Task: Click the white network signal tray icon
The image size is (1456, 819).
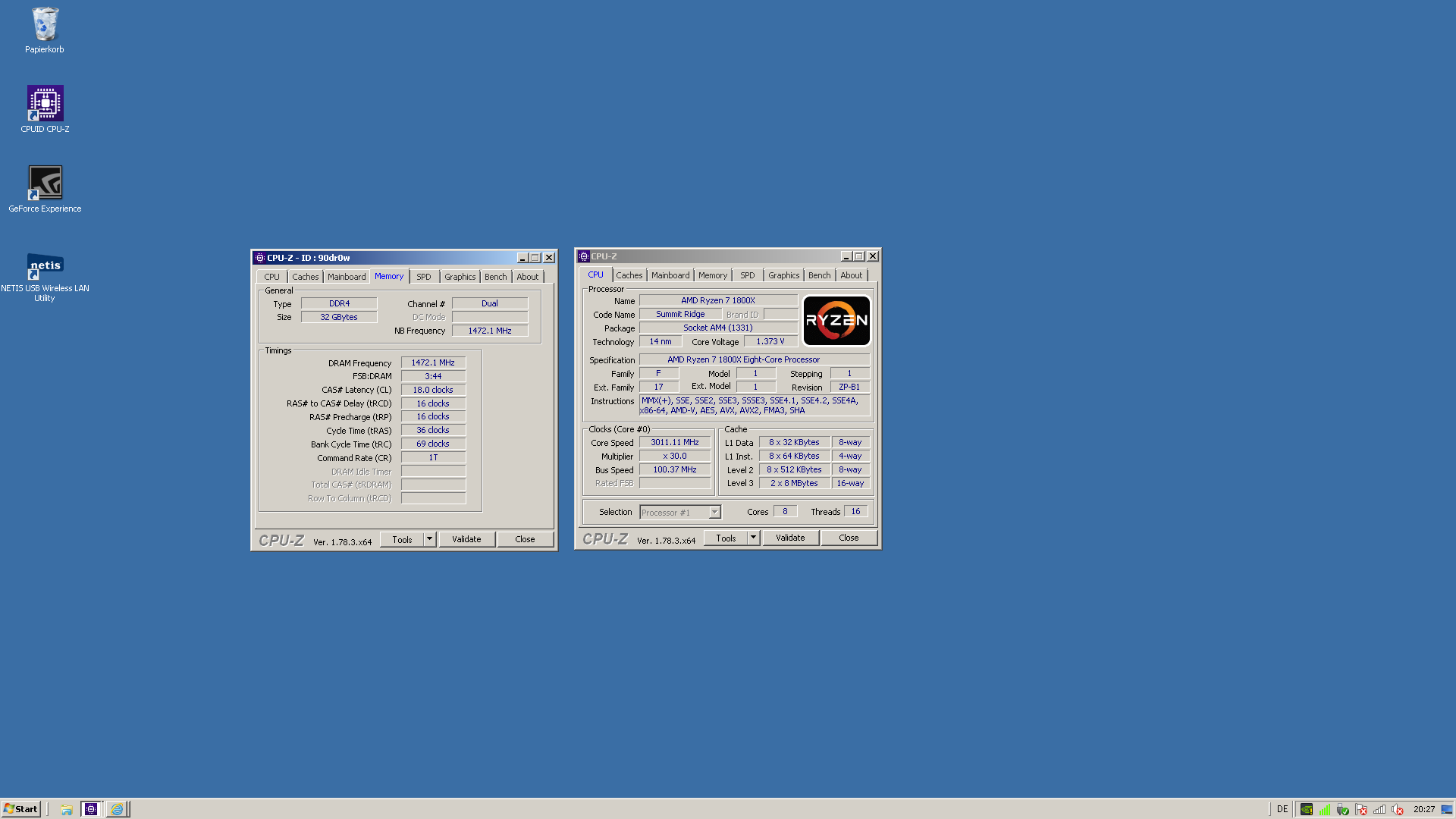Action: (1379, 809)
